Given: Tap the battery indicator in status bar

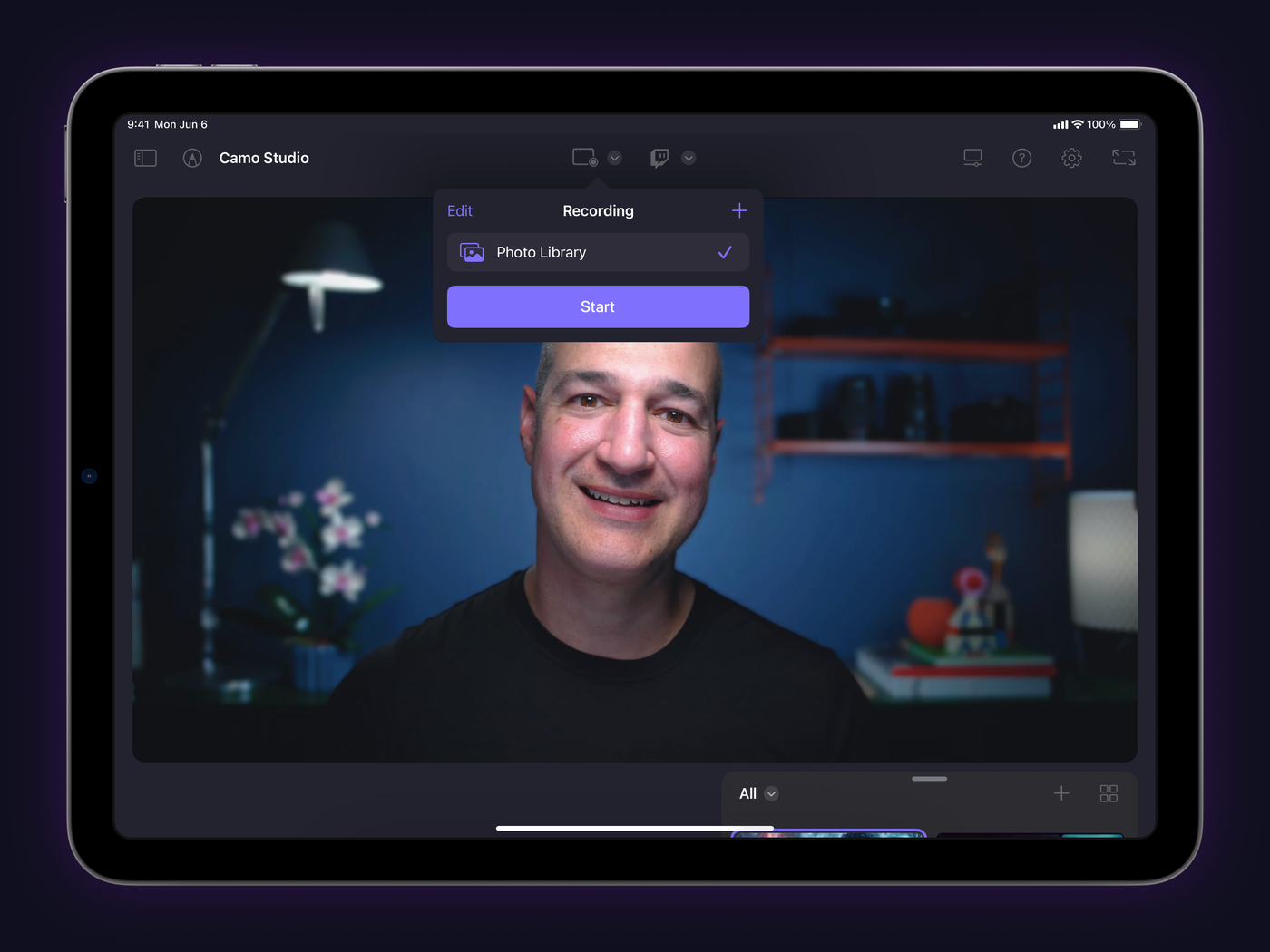Looking at the screenshot, I should pos(1129,124).
